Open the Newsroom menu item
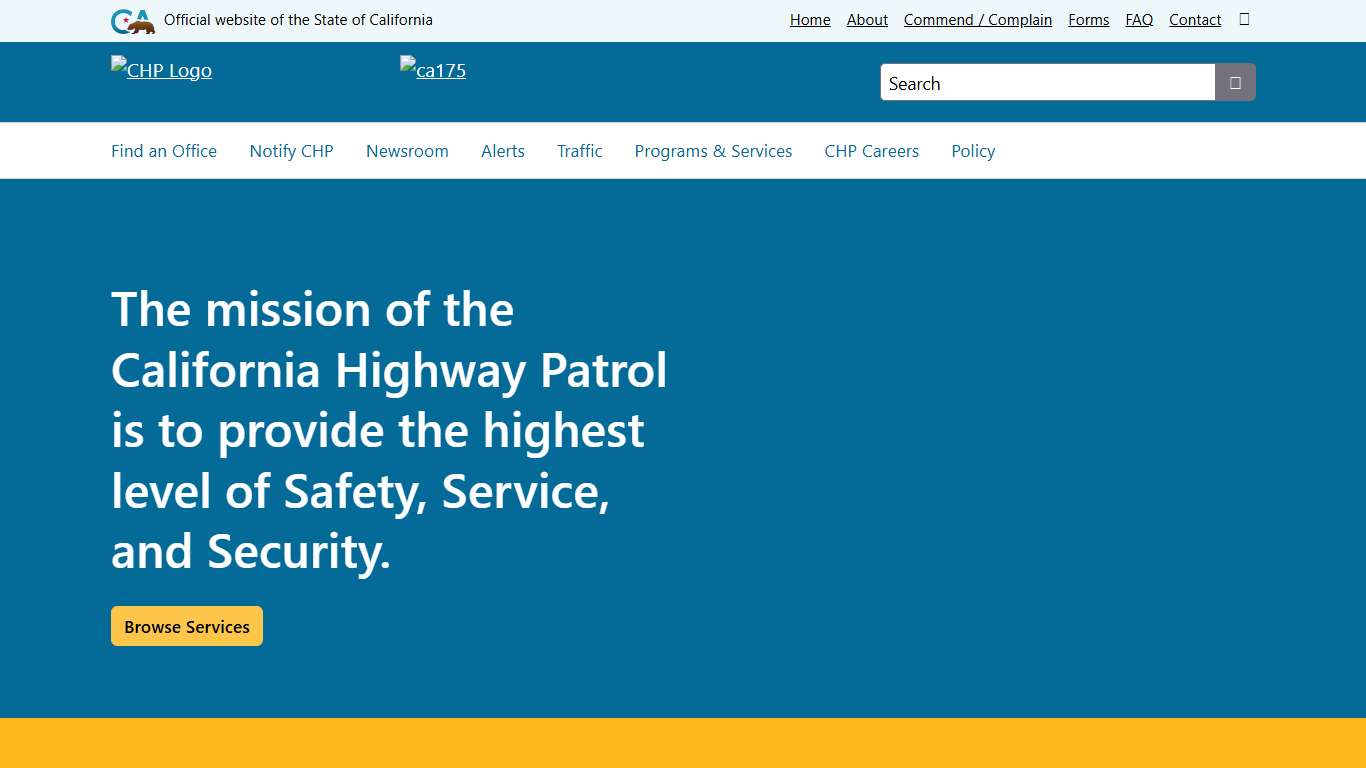This screenshot has width=1366, height=768. (x=407, y=150)
